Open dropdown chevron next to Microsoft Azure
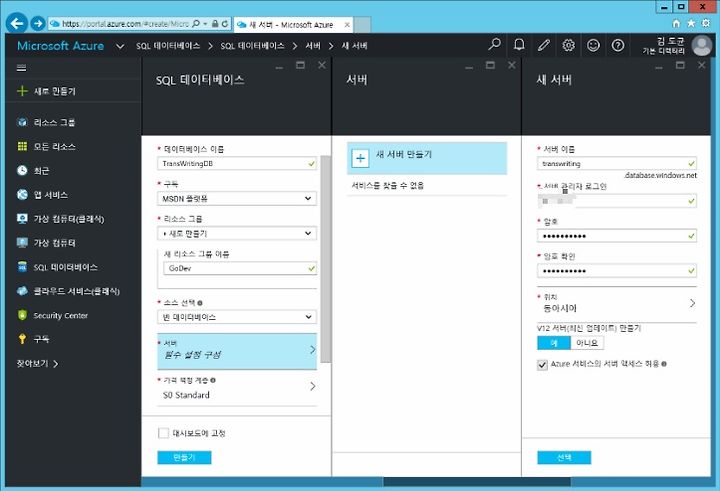The image size is (720, 491). [x=120, y=46]
